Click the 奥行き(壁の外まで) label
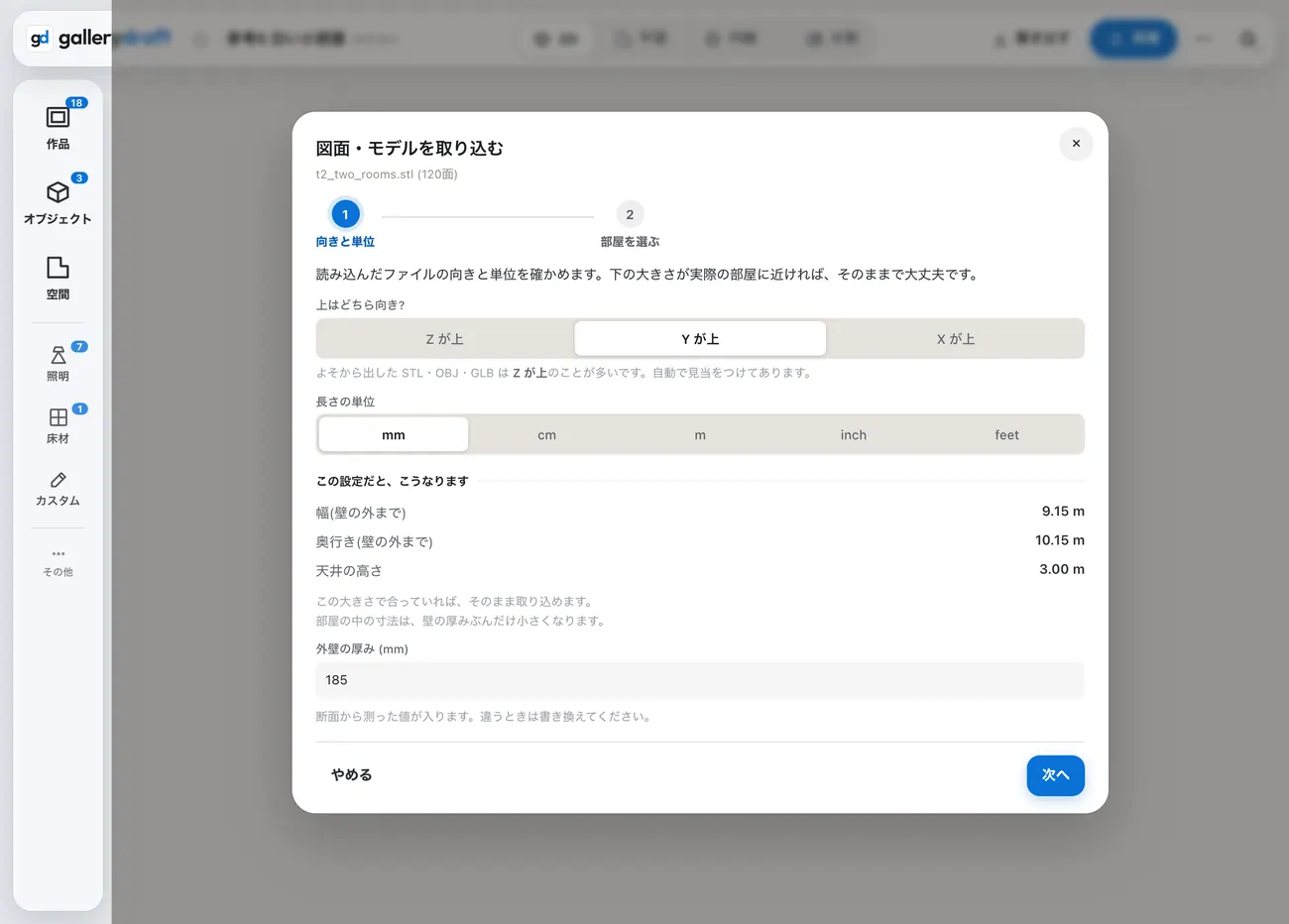 (x=374, y=542)
